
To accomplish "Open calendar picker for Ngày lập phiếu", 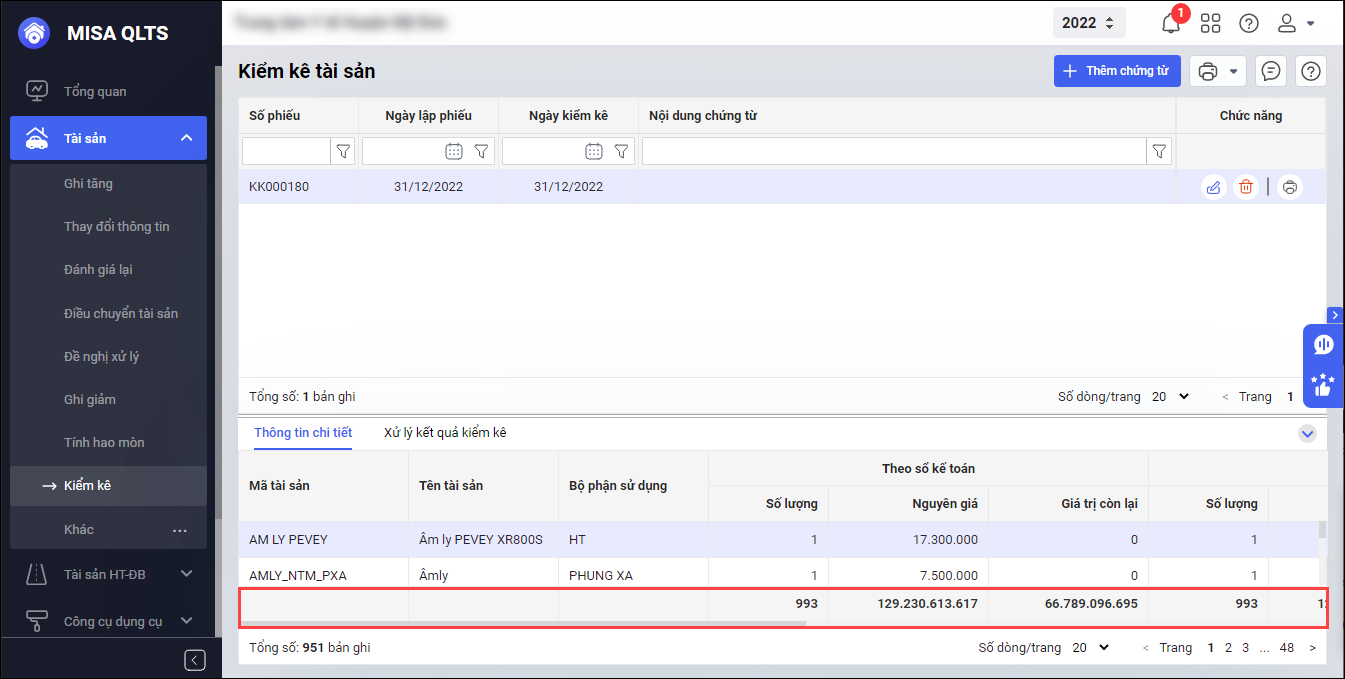I will 453,151.
